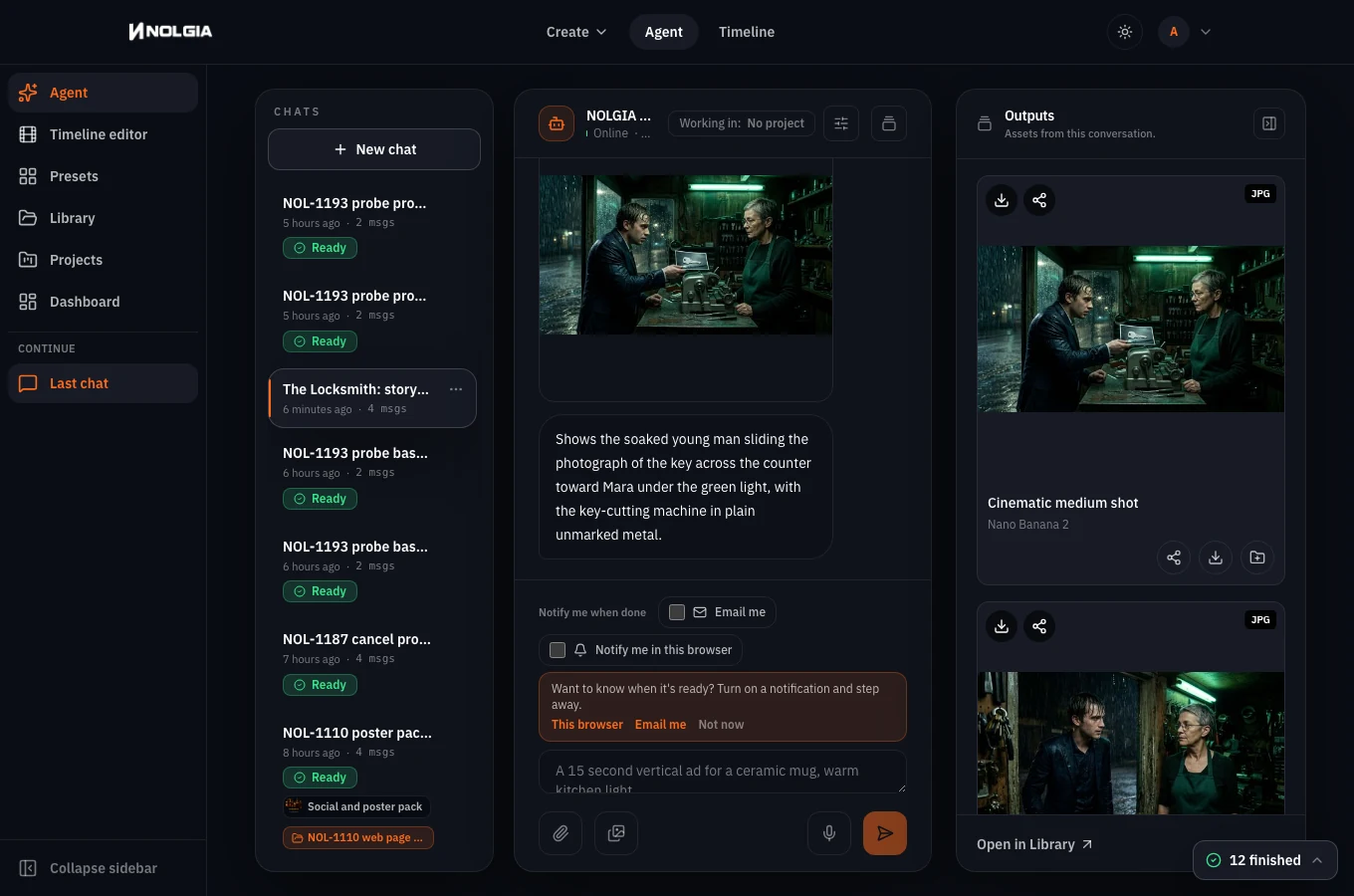Choose Email me in the notification banner
Image resolution: width=1354 pixels, height=896 pixels.
(x=660, y=725)
